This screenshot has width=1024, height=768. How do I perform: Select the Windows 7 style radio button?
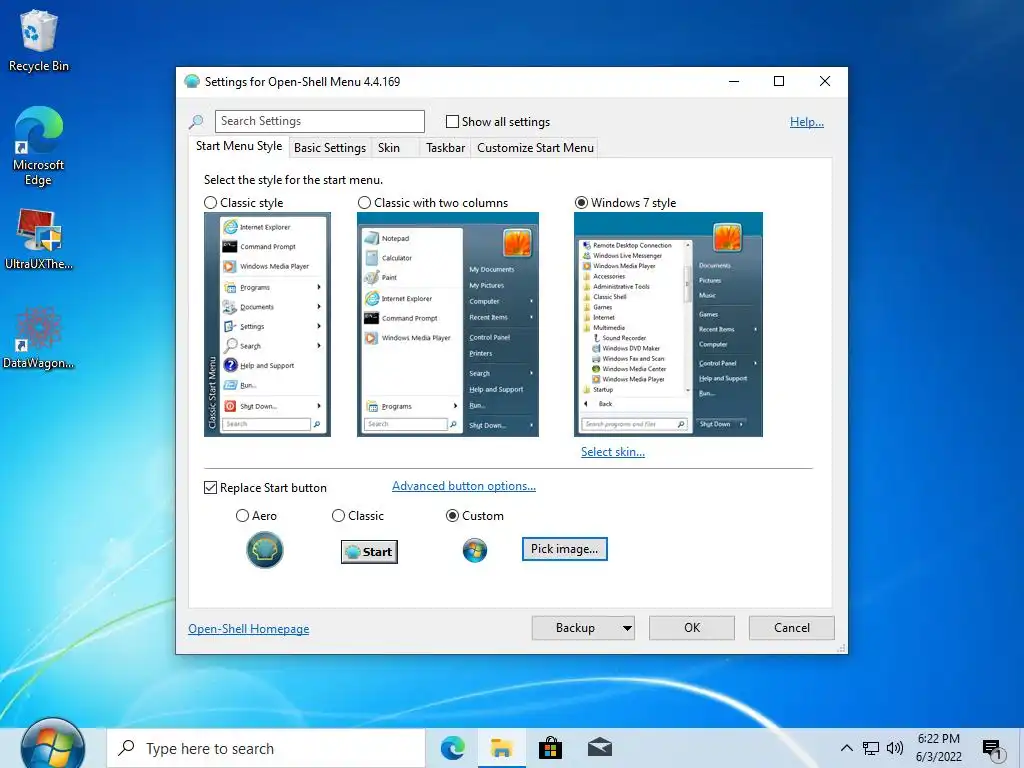pyautogui.click(x=581, y=203)
